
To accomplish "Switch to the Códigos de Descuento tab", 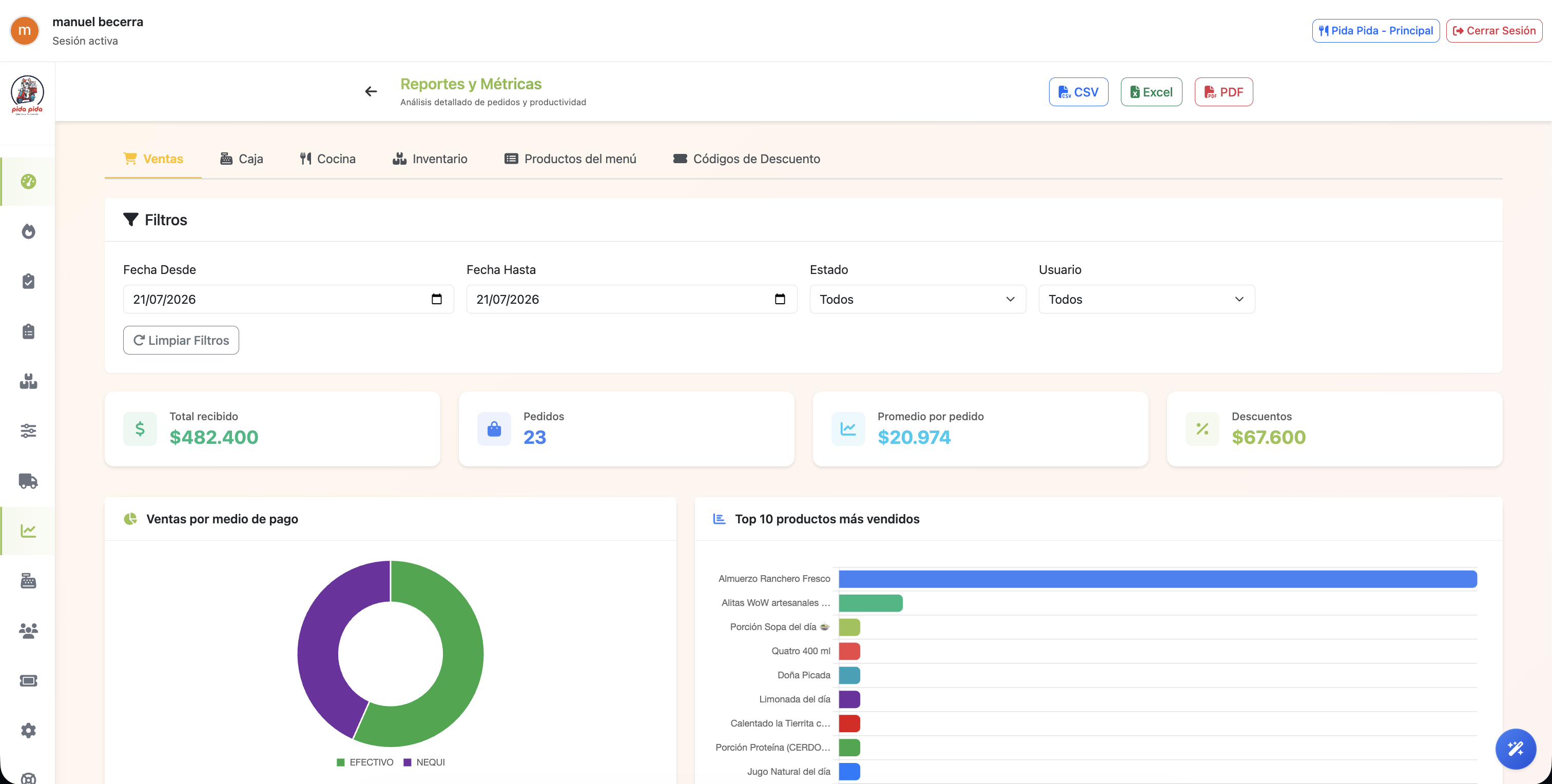I will pos(746,159).
